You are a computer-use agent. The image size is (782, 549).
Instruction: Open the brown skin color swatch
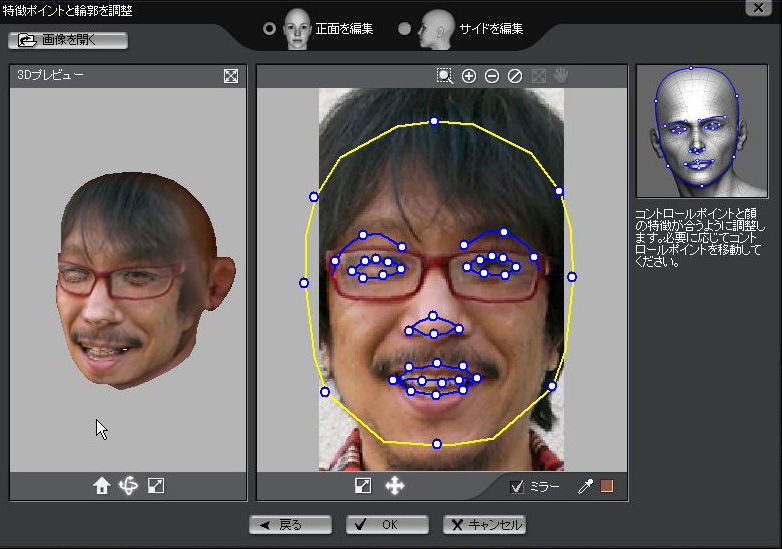pyautogui.click(x=607, y=487)
